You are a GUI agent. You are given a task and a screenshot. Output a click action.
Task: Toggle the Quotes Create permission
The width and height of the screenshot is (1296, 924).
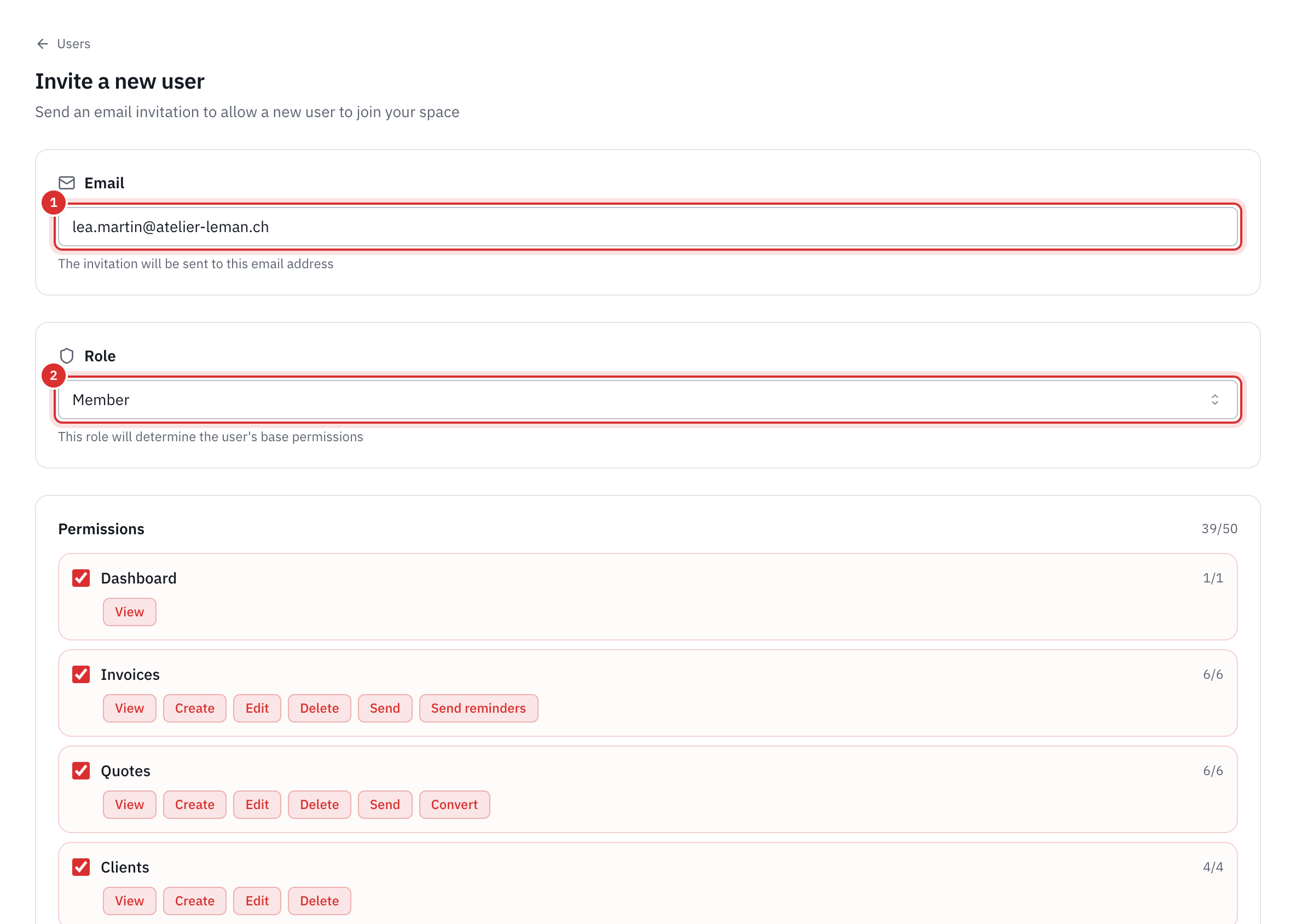tap(195, 804)
